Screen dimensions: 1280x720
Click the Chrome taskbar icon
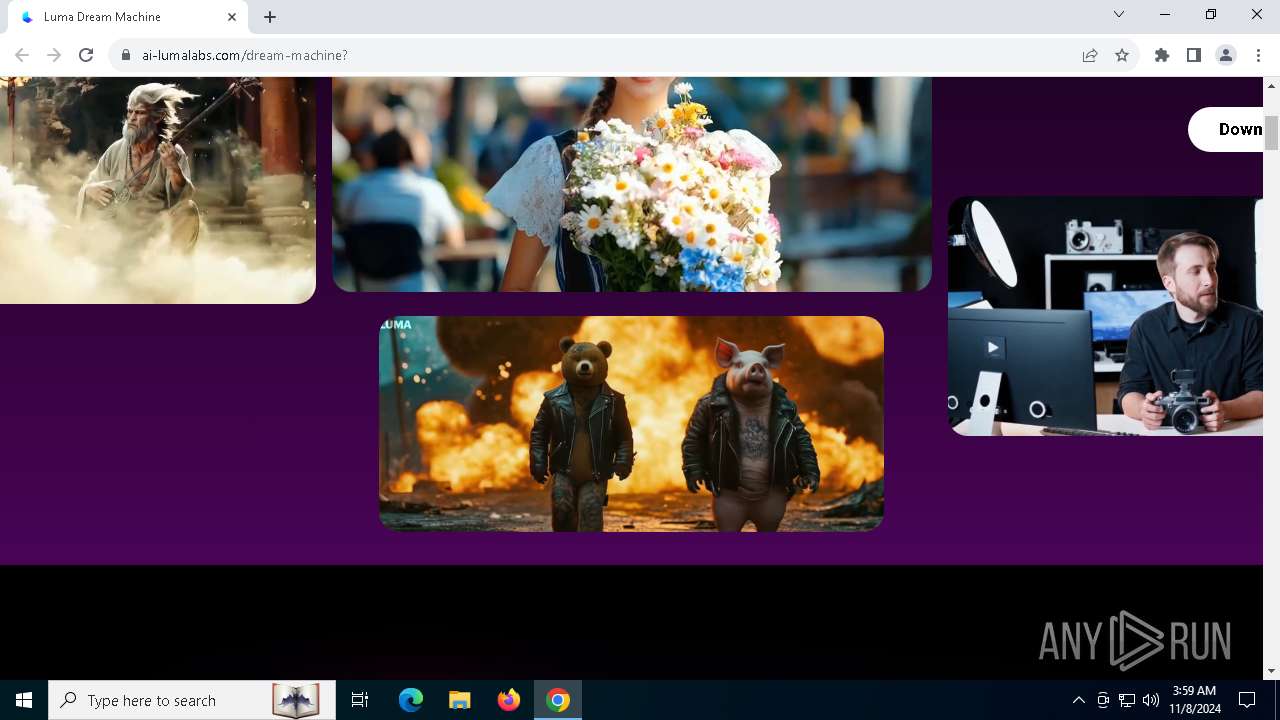[x=558, y=700]
